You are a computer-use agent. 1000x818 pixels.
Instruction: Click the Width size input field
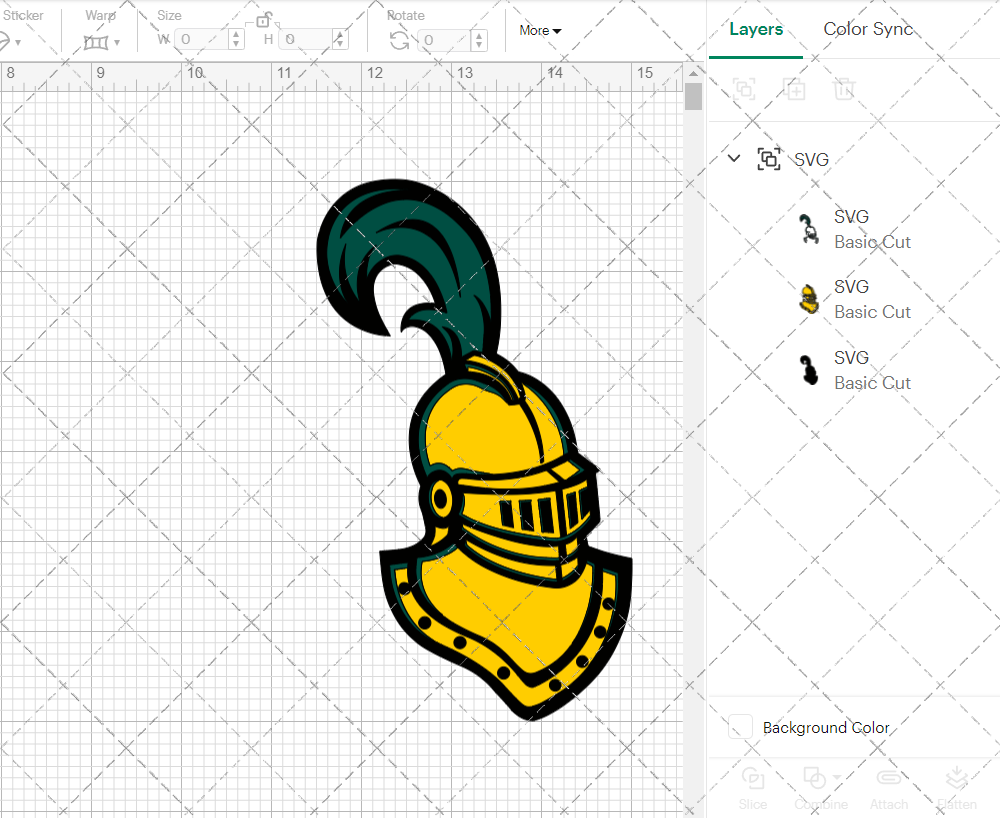pos(201,40)
